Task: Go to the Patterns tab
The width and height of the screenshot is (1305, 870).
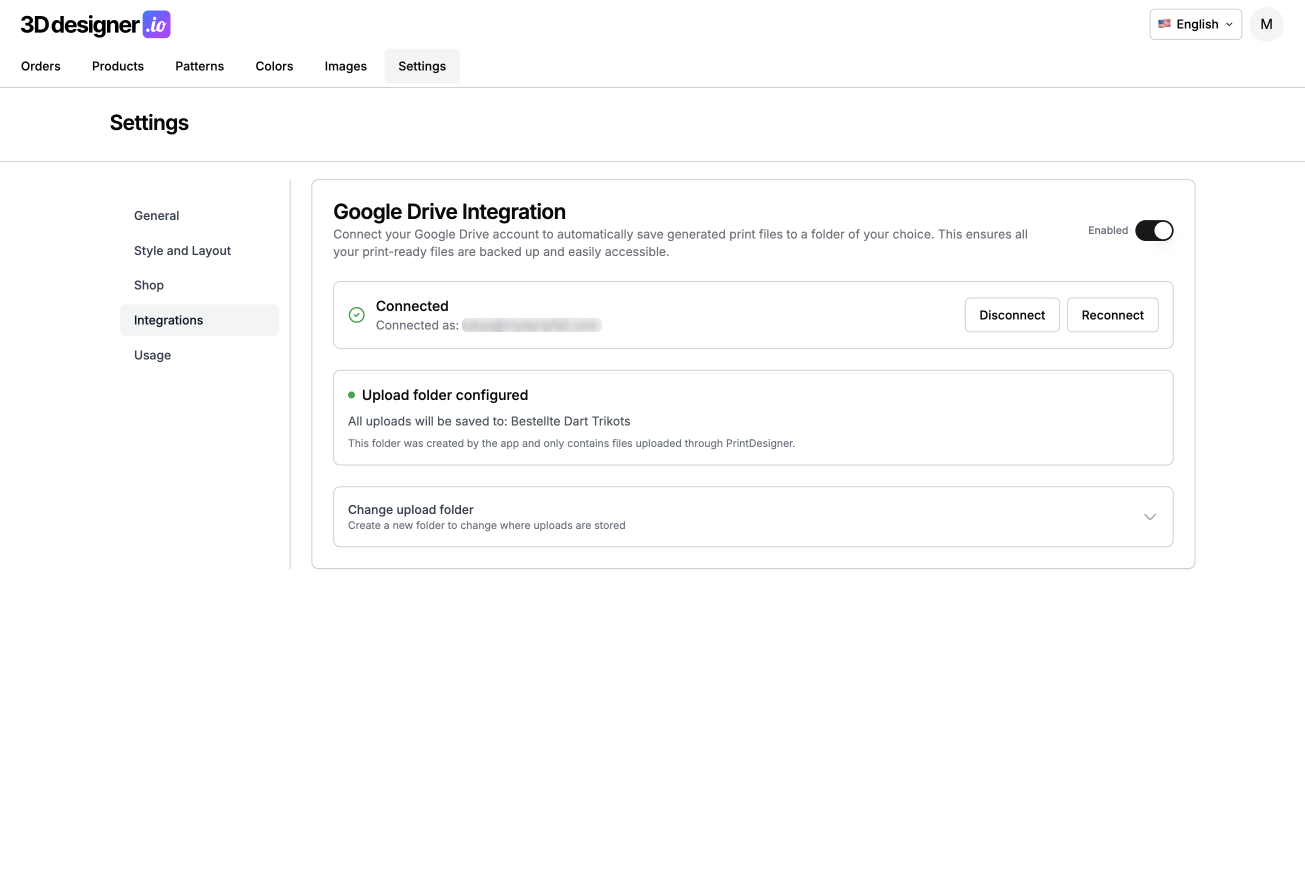Action: pyautogui.click(x=200, y=66)
